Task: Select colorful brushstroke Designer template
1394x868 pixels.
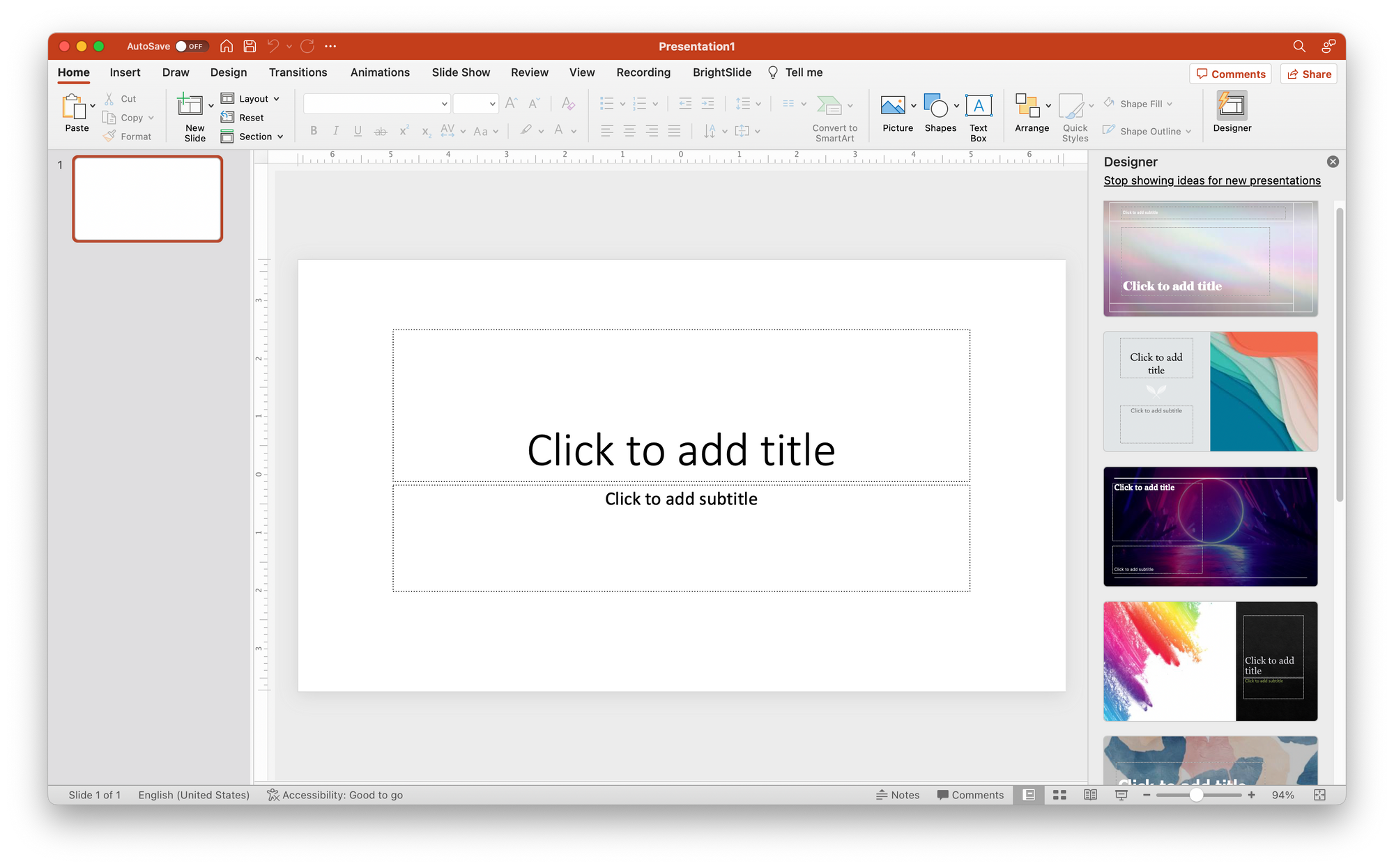Action: 1211,661
